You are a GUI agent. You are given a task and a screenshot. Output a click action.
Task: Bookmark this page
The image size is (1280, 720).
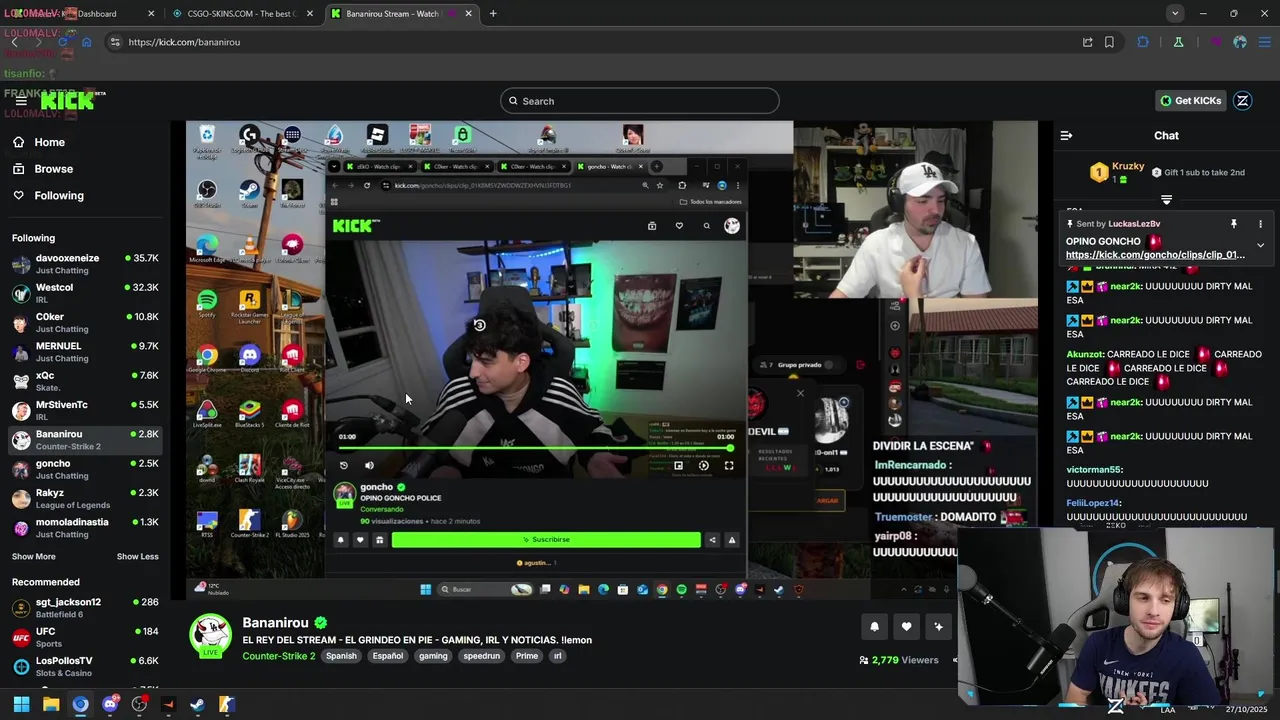[1109, 42]
